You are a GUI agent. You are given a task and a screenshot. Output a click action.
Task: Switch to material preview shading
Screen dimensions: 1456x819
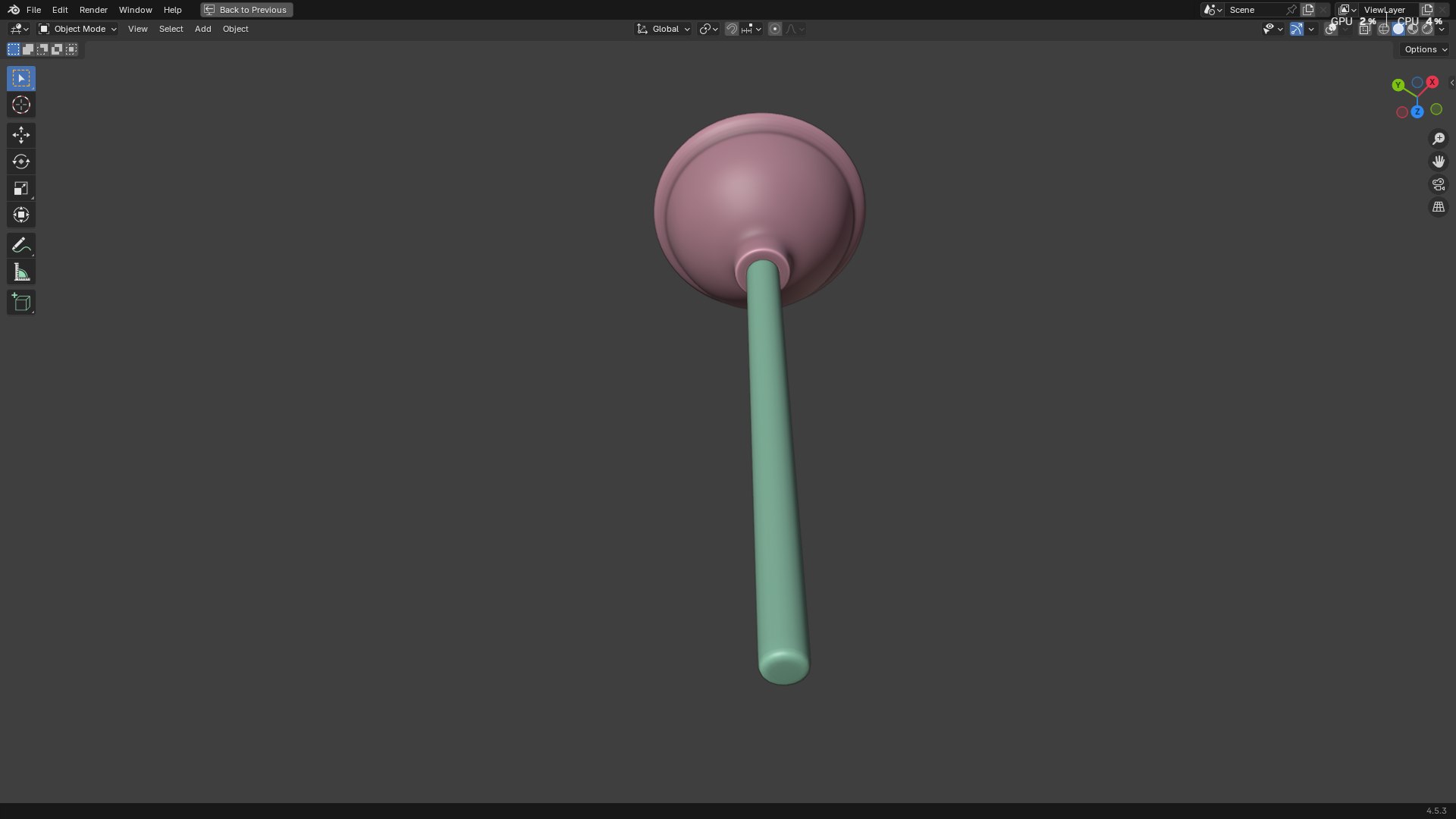(1413, 29)
